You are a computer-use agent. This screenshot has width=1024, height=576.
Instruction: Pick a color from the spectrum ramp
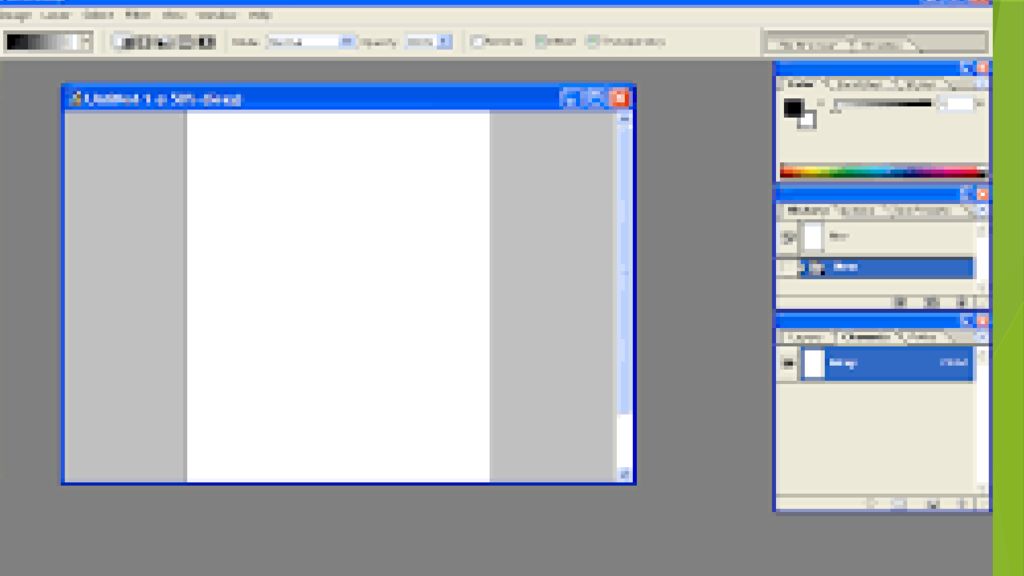pyautogui.click(x=883, y=172)
